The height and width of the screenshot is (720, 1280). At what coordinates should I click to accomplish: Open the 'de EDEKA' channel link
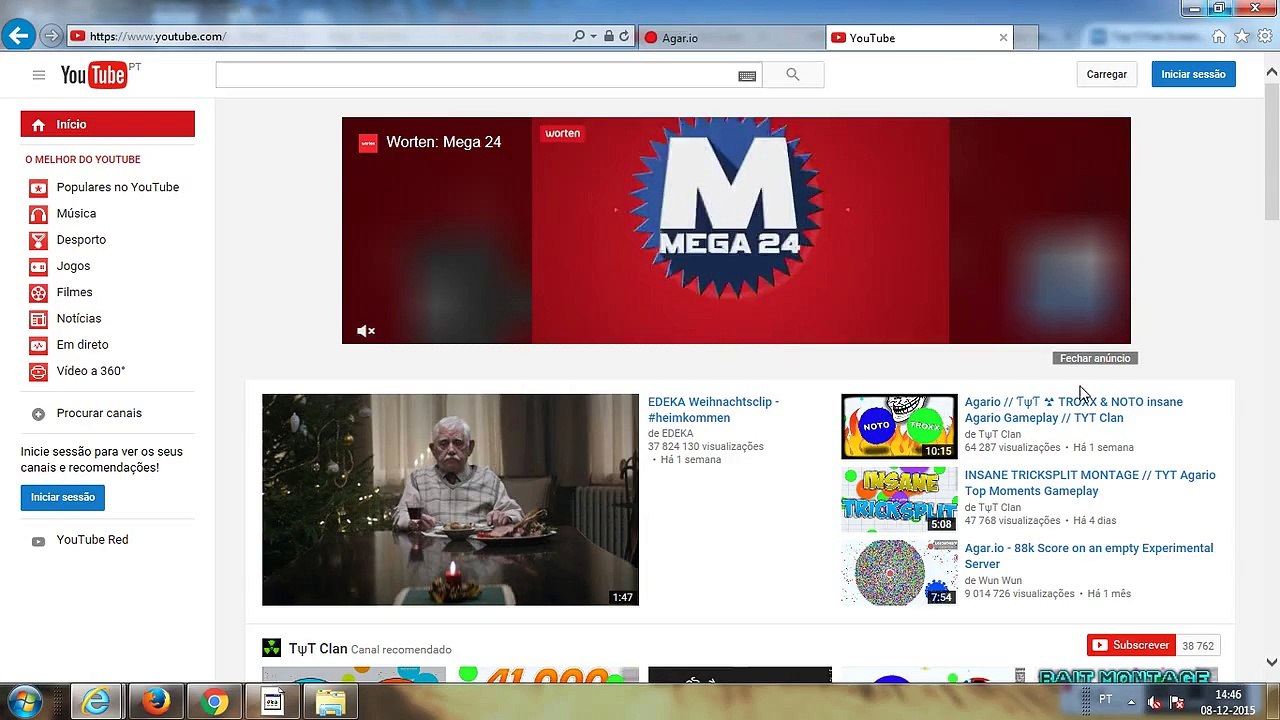(670, 434)
